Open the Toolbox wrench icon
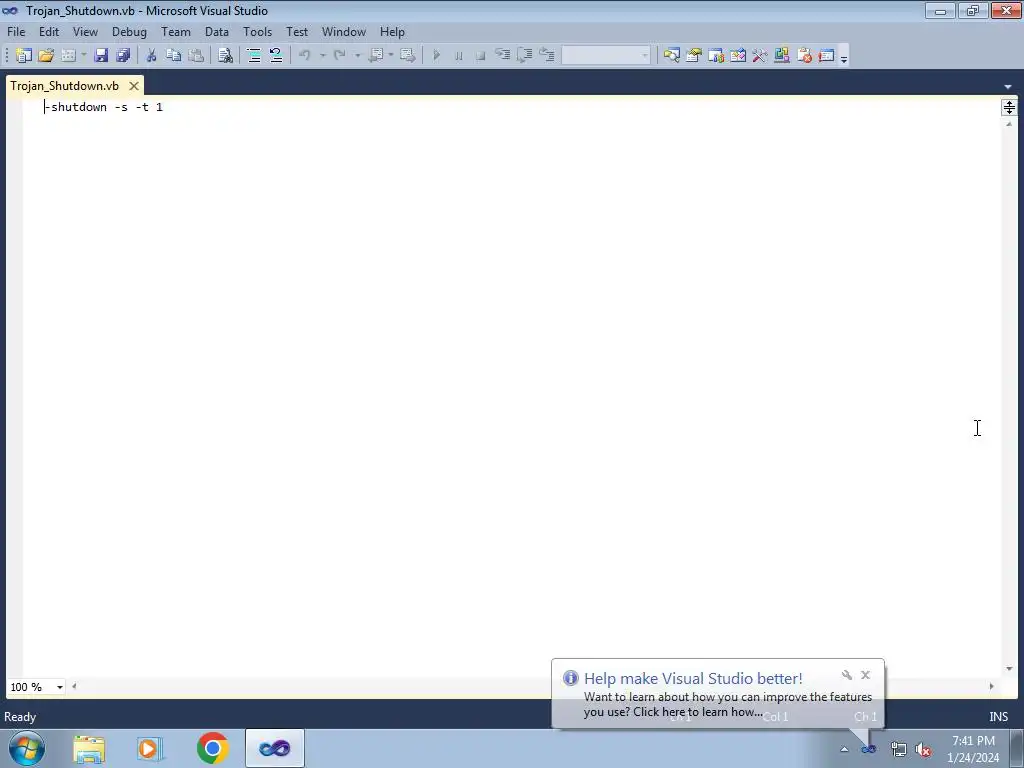This screenshot has height=768, width=1024. click(760, 56)
